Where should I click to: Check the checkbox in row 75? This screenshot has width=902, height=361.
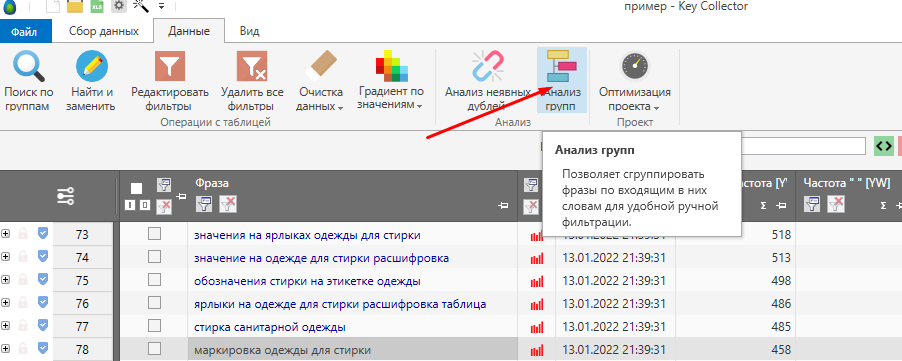tap(154, 279)
